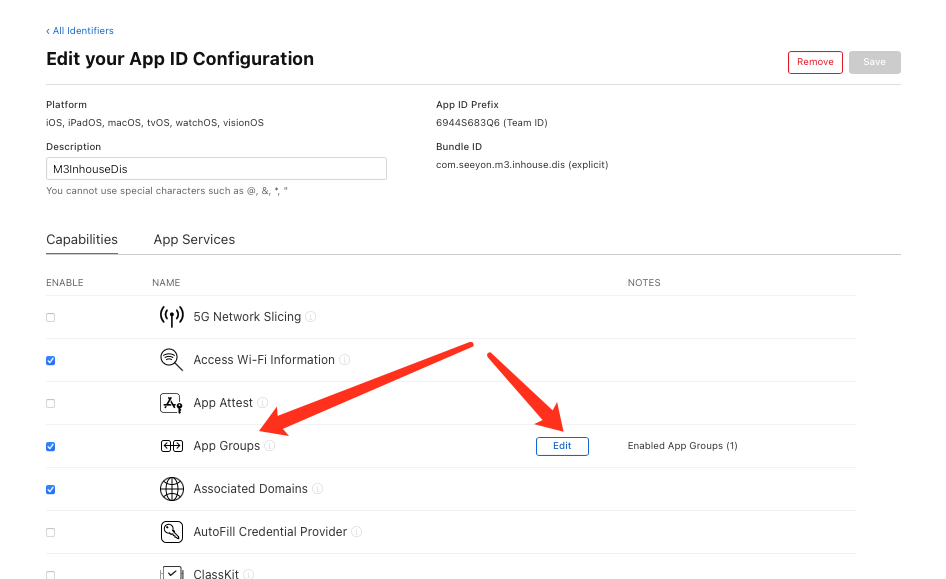Click the 5G Network Slicing antenna icon

tap(171, 317)
